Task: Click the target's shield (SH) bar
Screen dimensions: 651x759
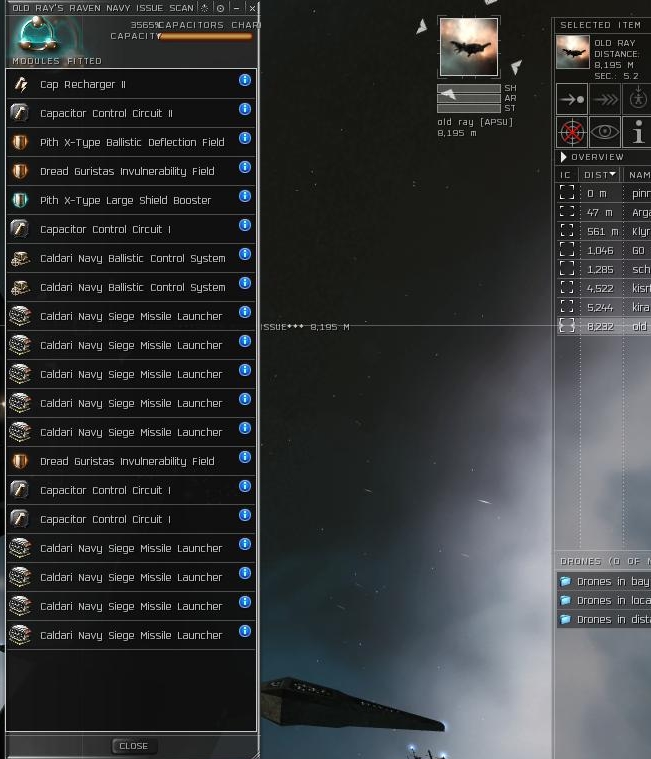Action: 469,88
